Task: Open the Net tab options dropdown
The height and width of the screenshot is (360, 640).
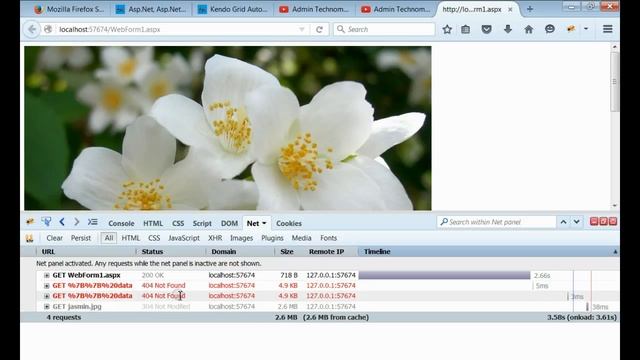Action: coord(264,223)
